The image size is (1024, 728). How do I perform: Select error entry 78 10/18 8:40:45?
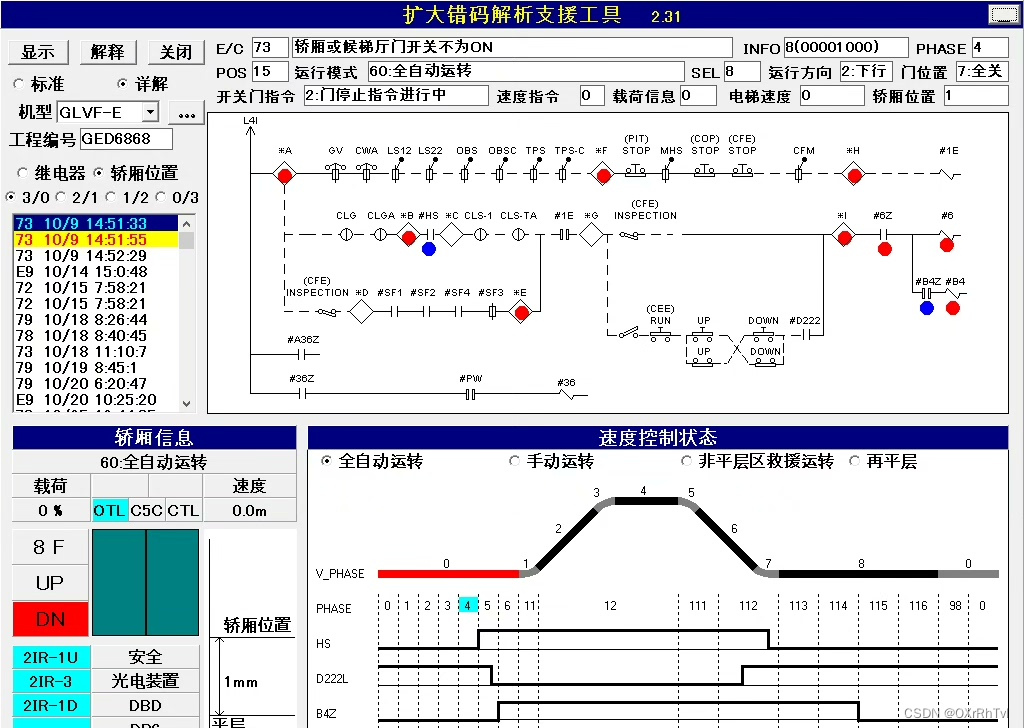point(95,336)
